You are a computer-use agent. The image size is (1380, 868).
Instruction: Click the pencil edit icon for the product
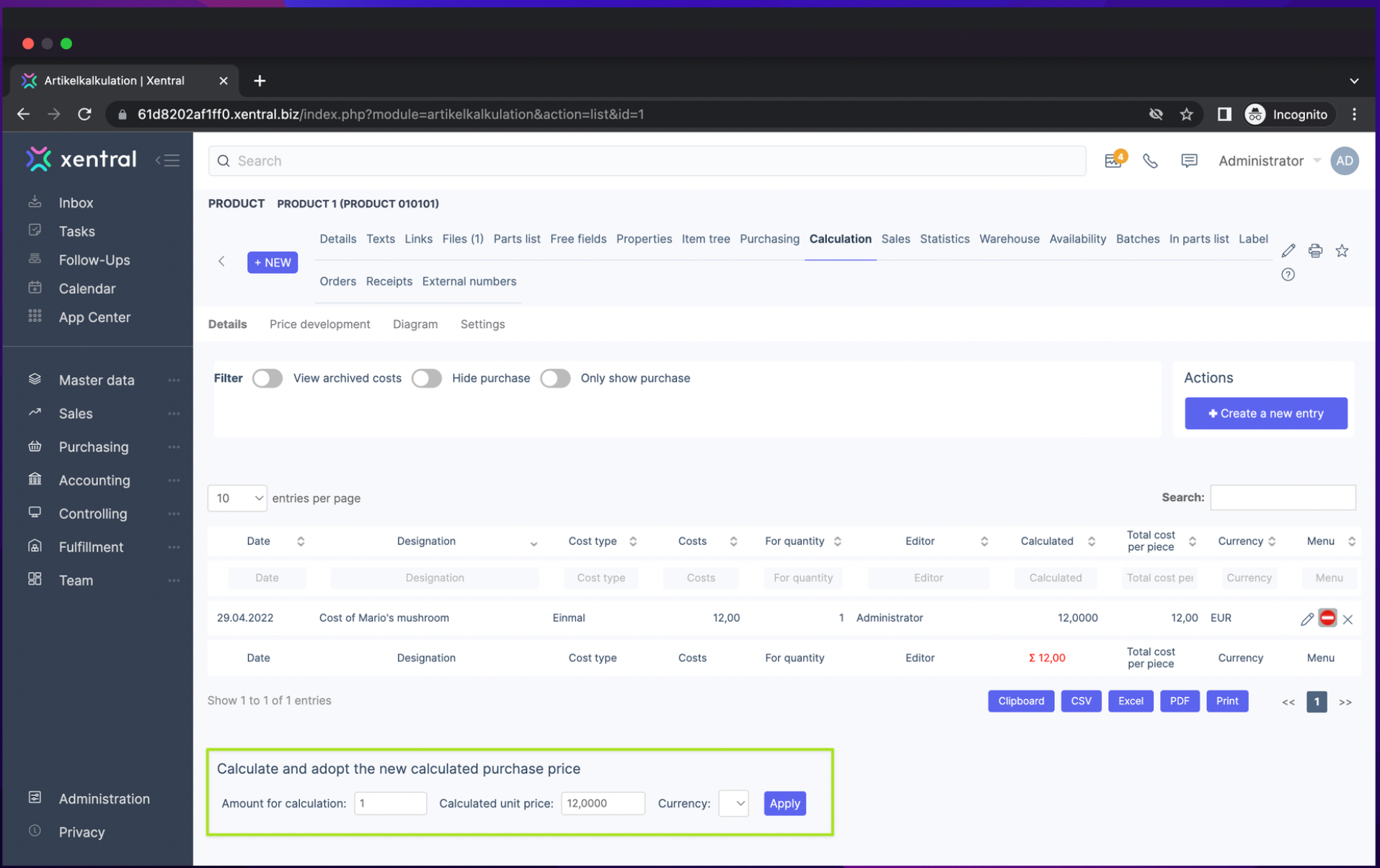coord(1288,250)
